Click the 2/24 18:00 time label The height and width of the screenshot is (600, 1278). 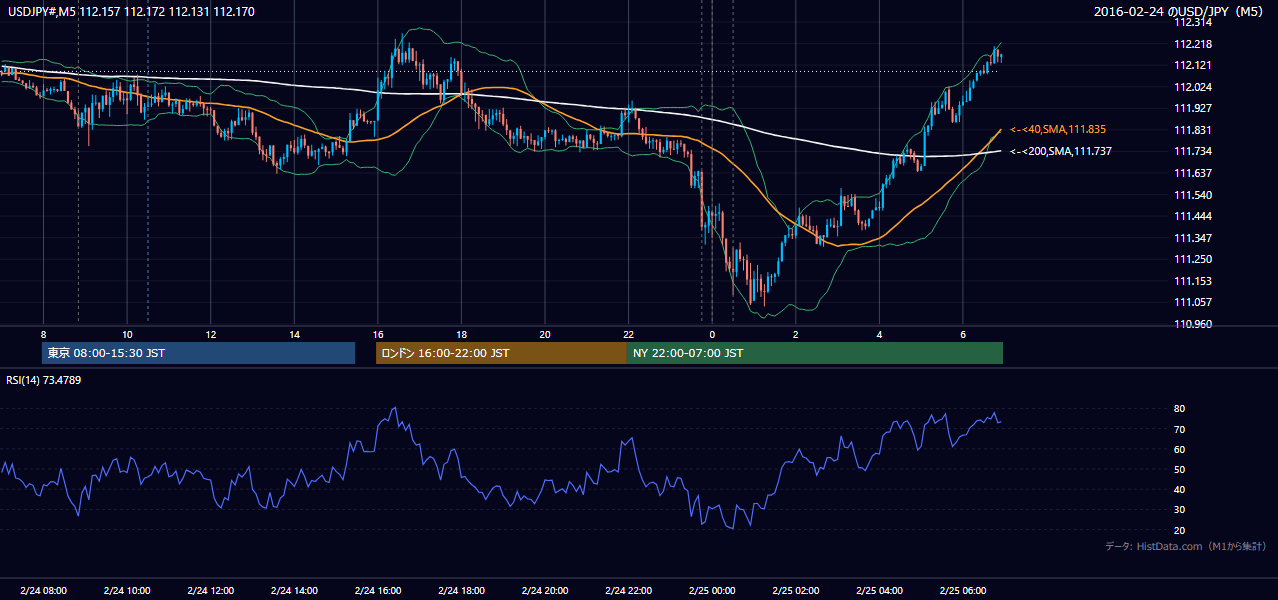(x=461, y=591)
